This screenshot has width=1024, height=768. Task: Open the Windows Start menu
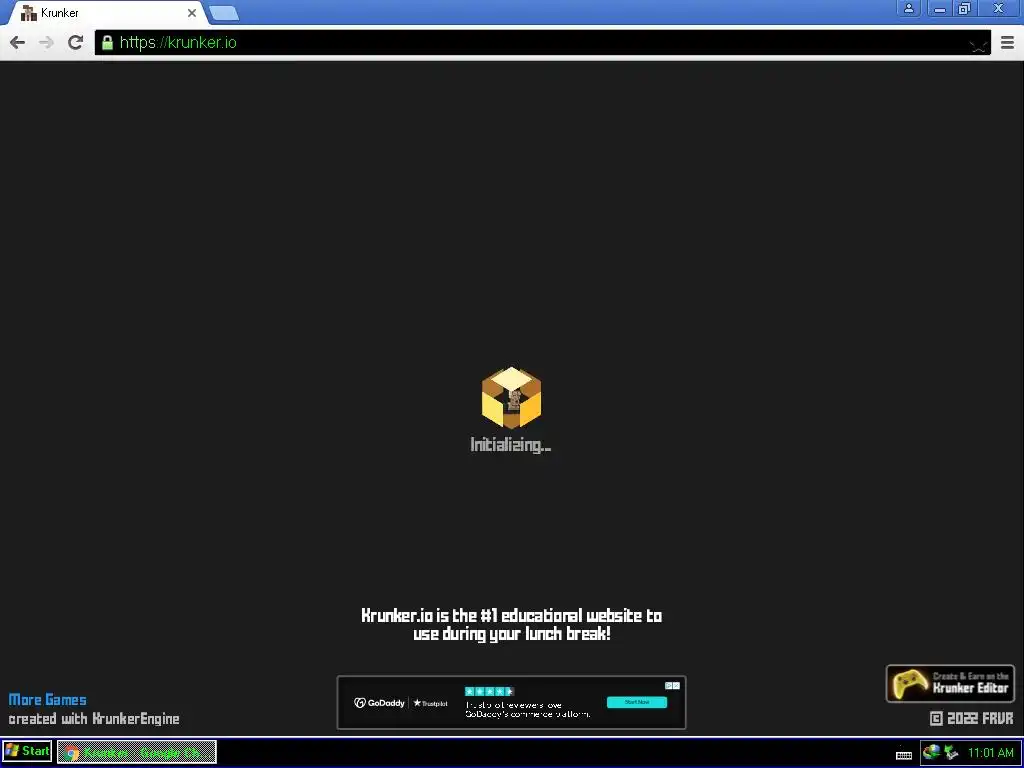tap(27, 752)
